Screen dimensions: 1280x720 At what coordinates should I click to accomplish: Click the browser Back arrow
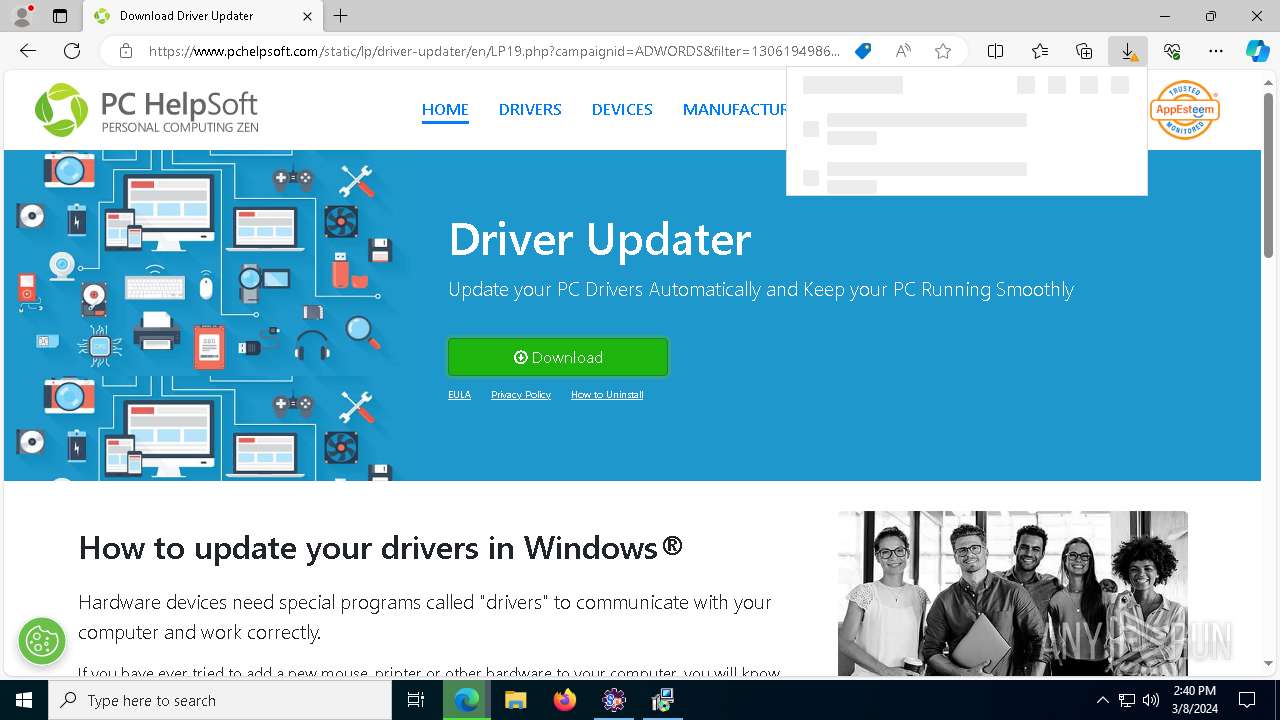(28, 51)
